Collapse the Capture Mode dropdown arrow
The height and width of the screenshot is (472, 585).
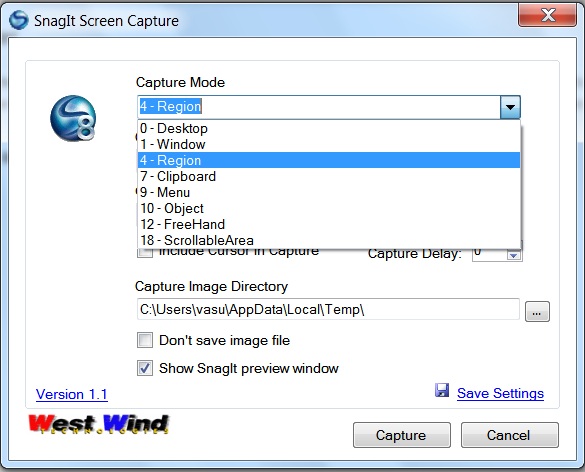pos(510,107)
